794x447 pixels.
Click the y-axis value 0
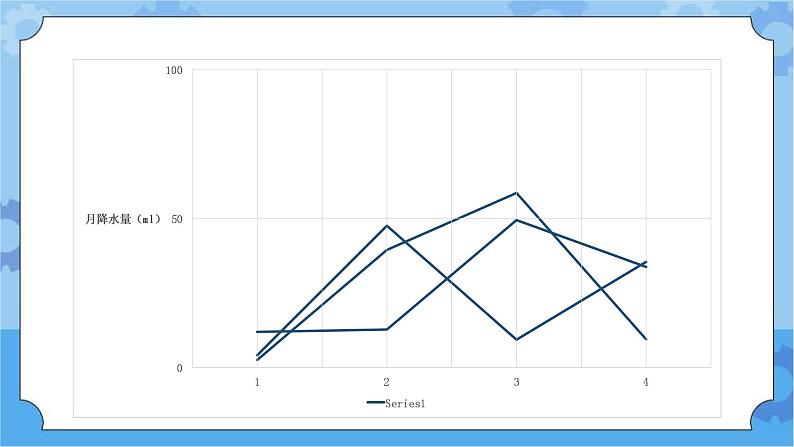[180, 368]
